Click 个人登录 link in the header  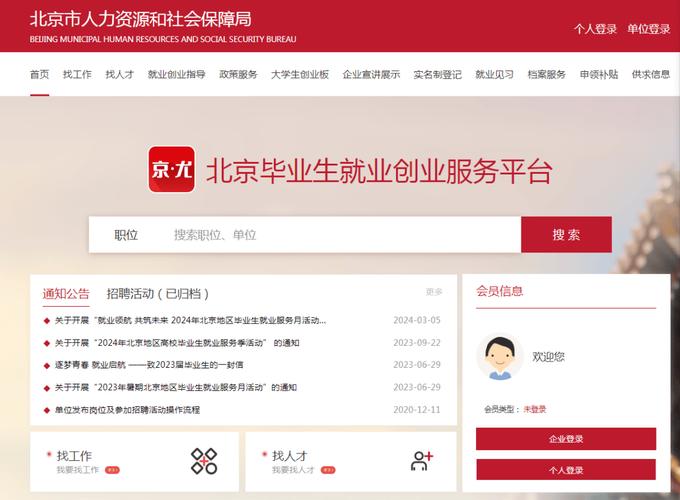point(595,29)
